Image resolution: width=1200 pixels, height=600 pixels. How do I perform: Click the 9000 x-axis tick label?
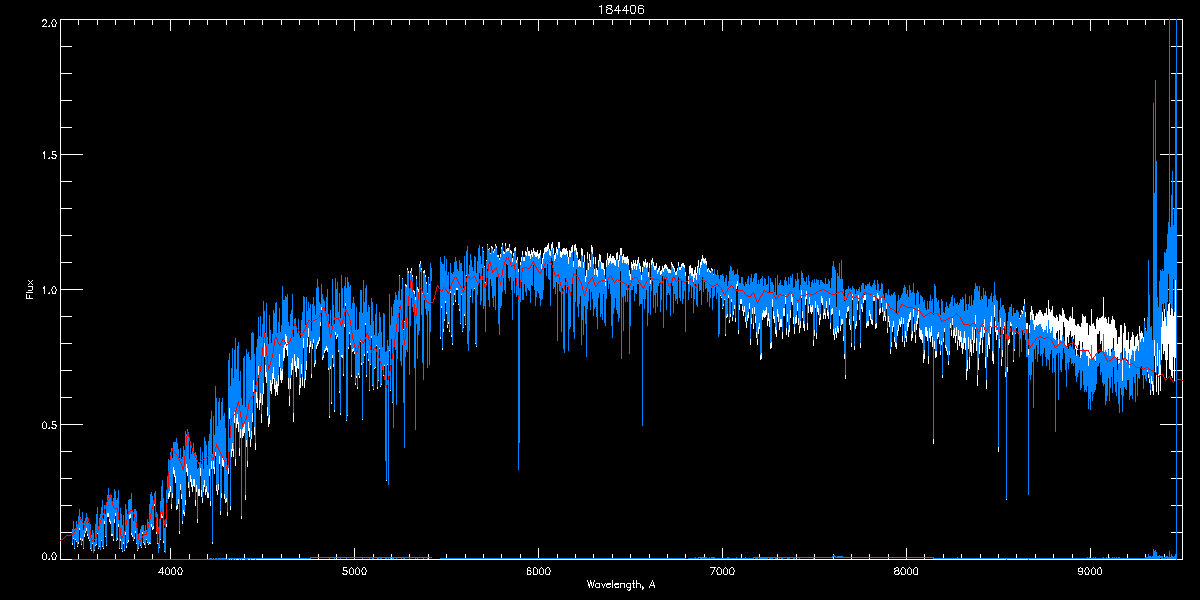[1090, 572]
